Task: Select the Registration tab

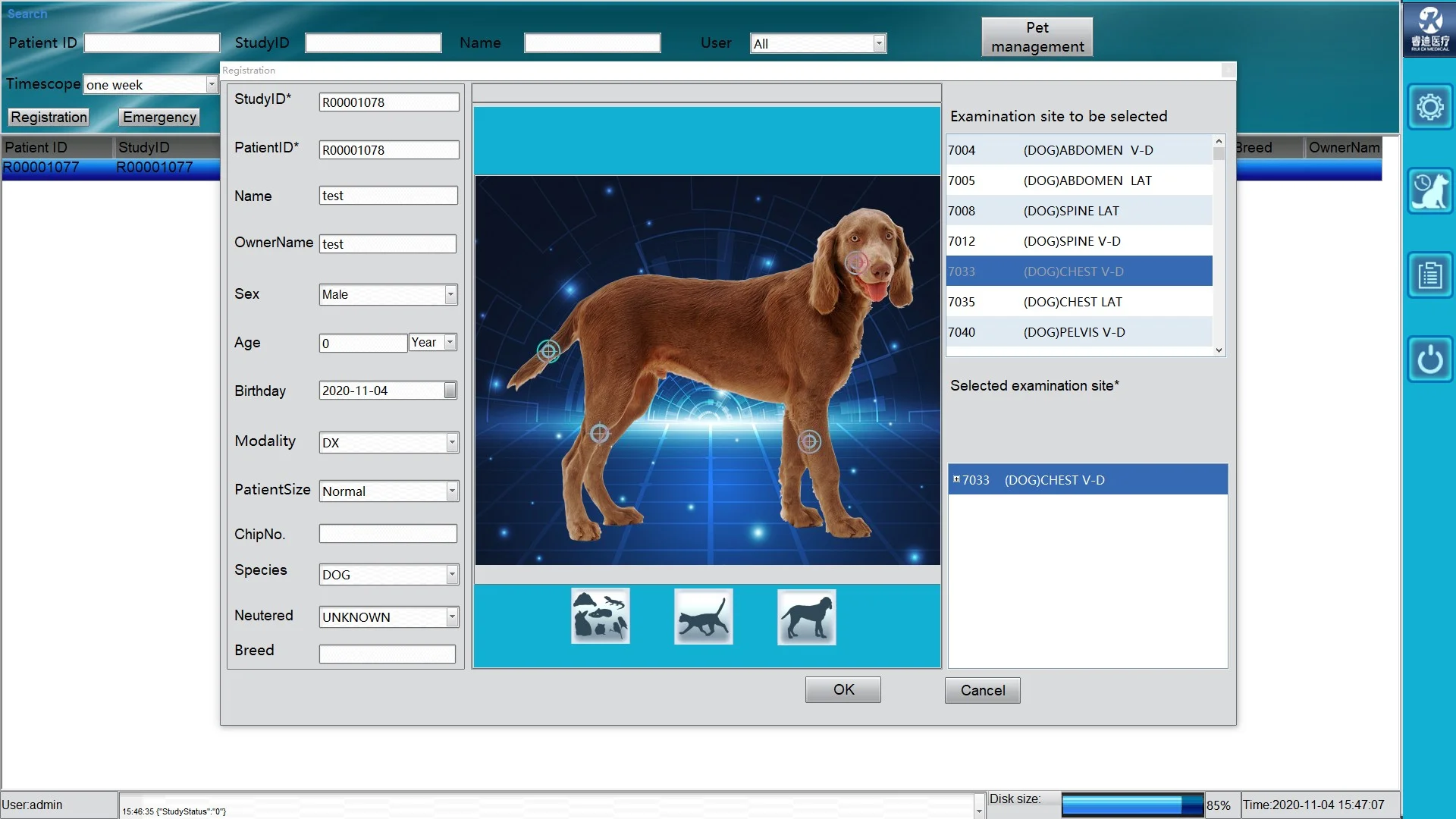Action: coord(48,117)
